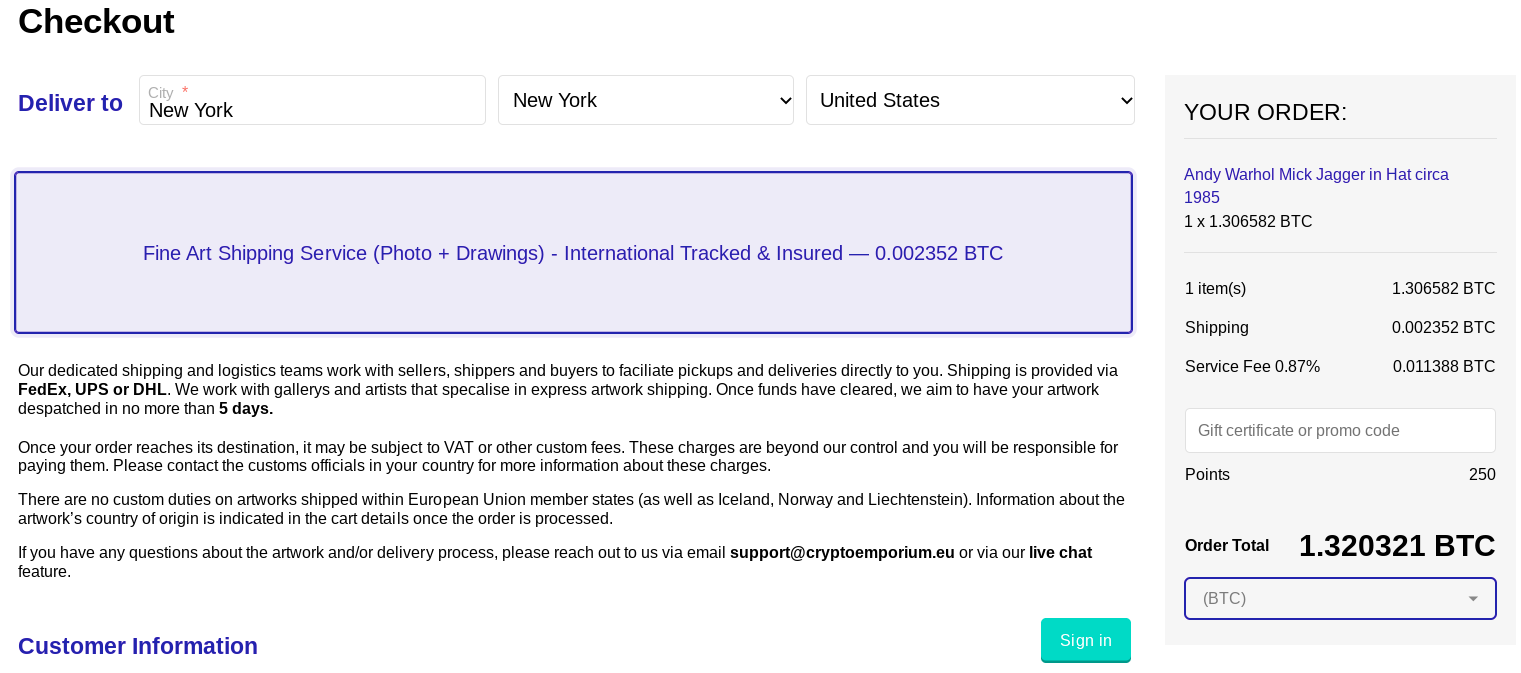Open the New York state dropdown
1521x673 pixels.
pos(645,100)
